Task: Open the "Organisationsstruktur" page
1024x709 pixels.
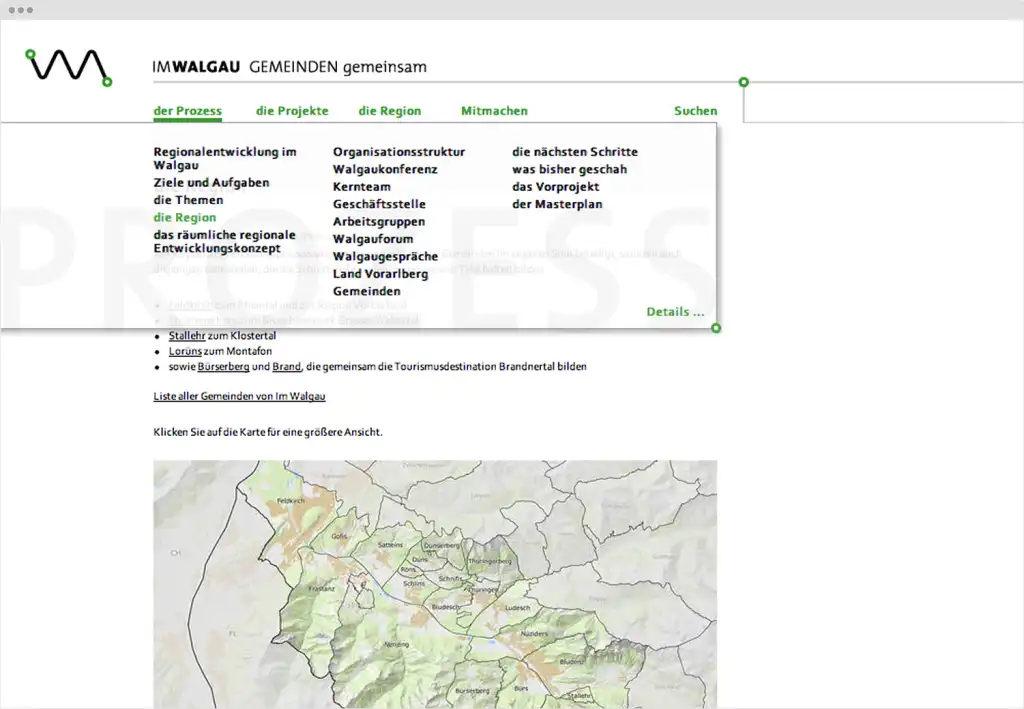Action: tap(400, 151)
